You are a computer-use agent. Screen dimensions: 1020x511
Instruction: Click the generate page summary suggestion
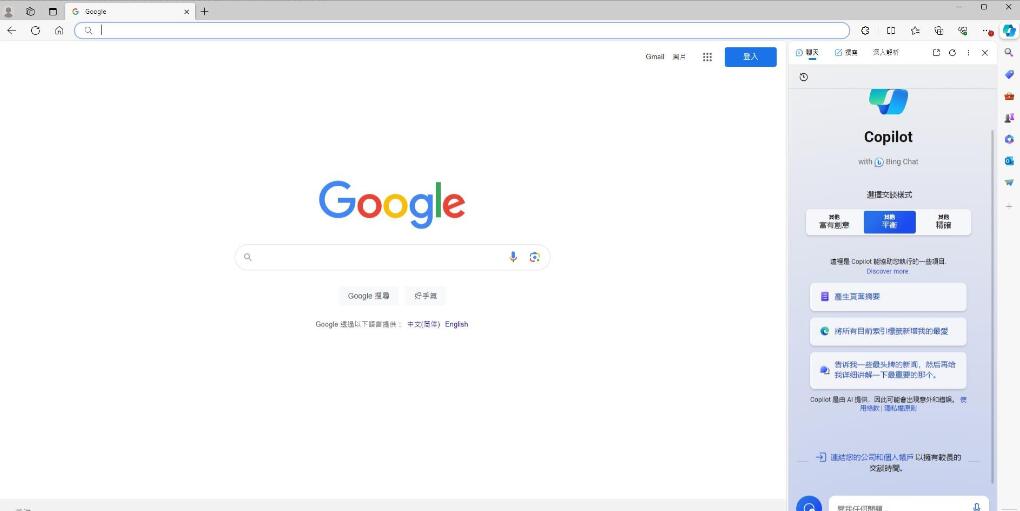888,296
